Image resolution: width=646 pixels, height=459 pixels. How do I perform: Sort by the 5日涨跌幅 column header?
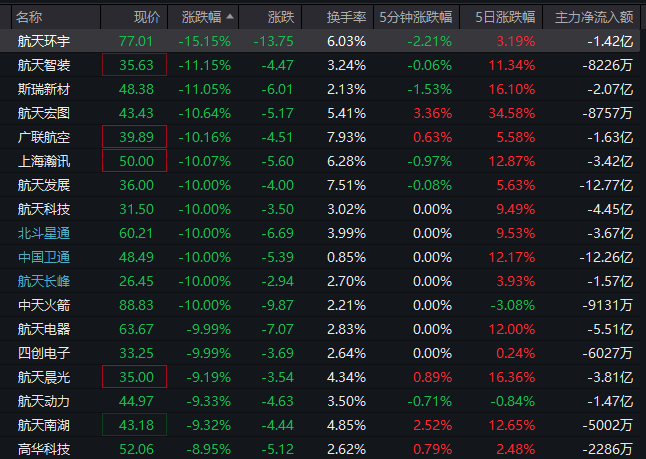click(505, 17)
